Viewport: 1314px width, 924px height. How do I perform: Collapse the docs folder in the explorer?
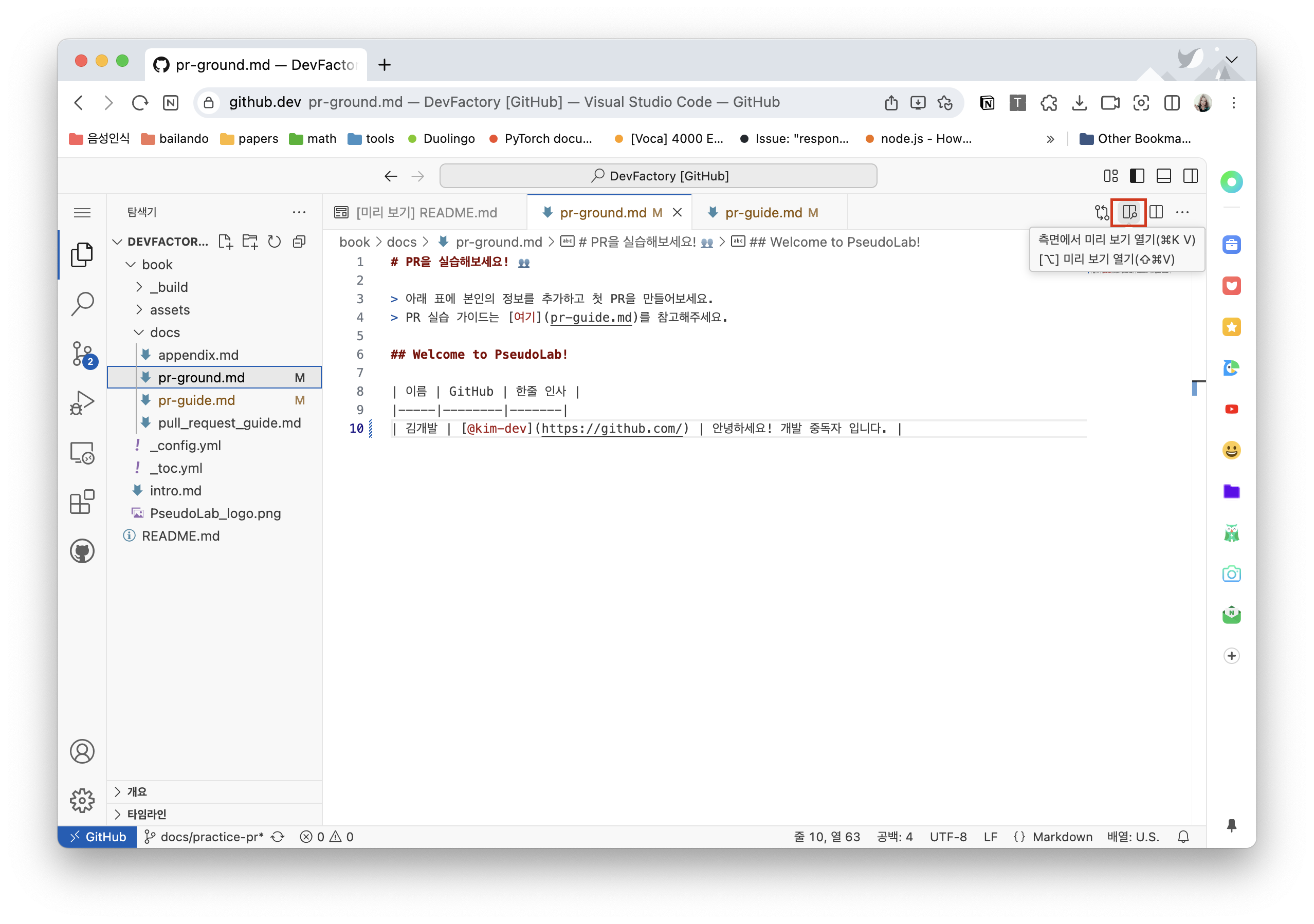point(165,332)
